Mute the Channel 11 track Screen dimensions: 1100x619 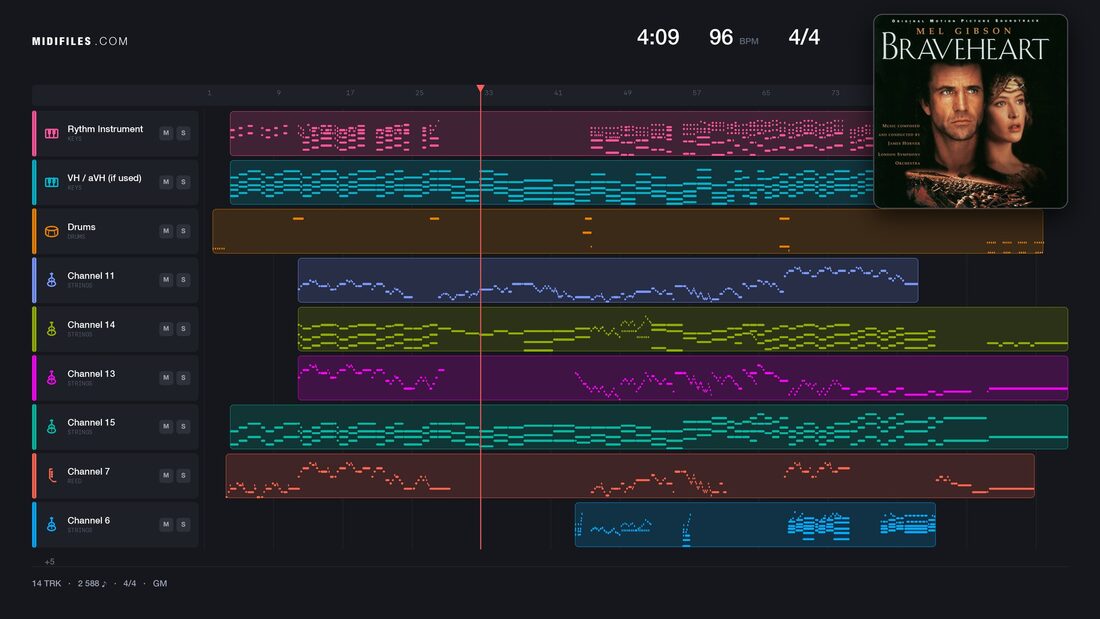pyautogui.click(x=166, y=279)
